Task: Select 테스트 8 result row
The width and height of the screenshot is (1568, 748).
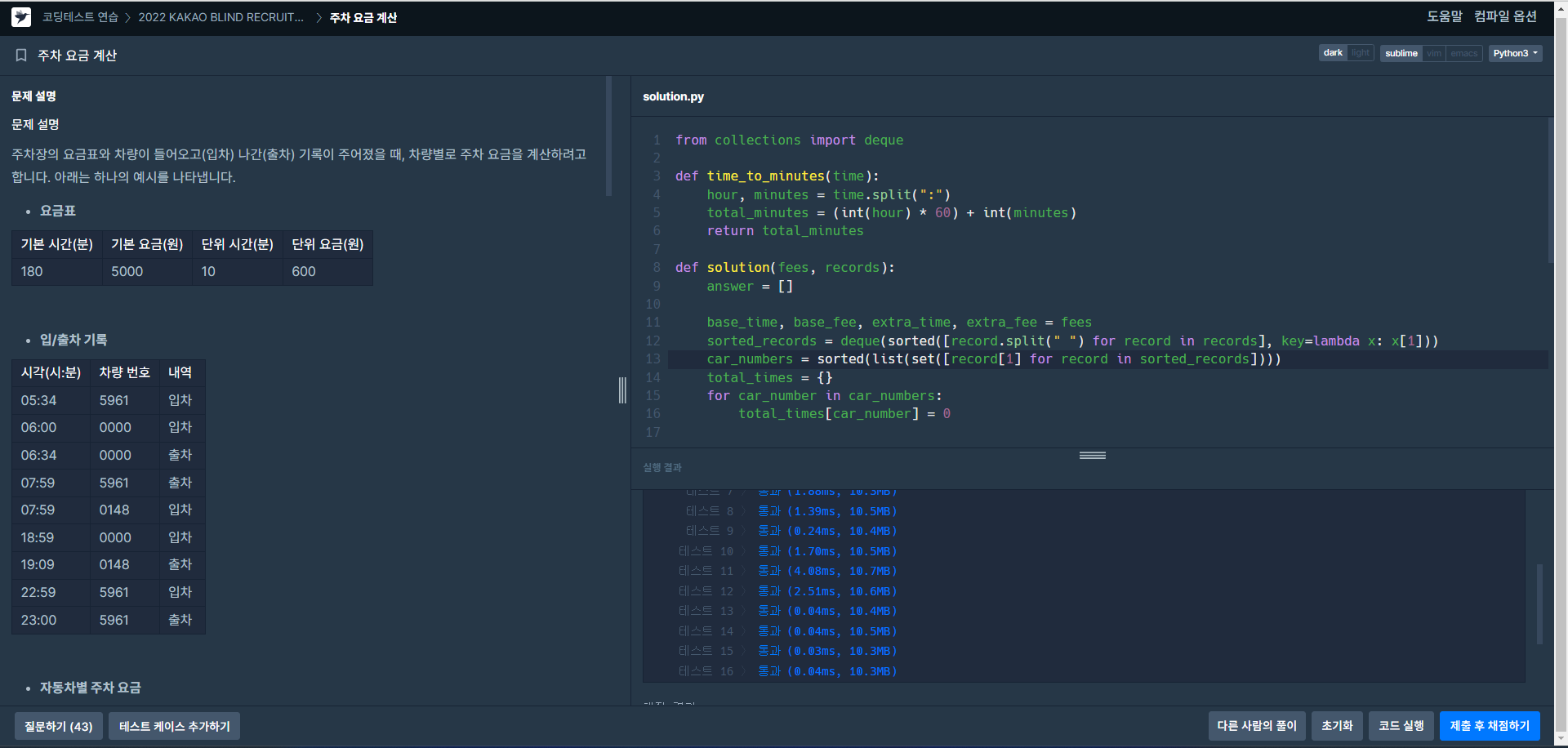Action: (791, 511)
